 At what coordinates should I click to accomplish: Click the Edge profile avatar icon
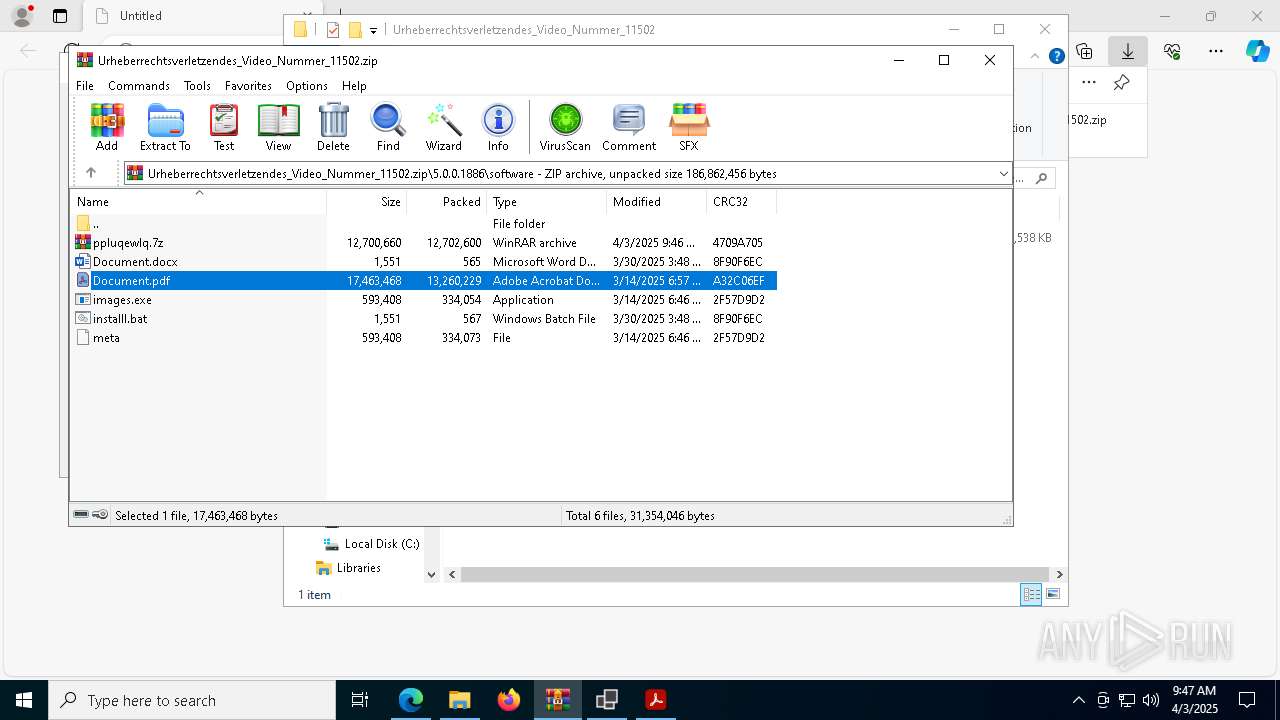tap(22, 16)
